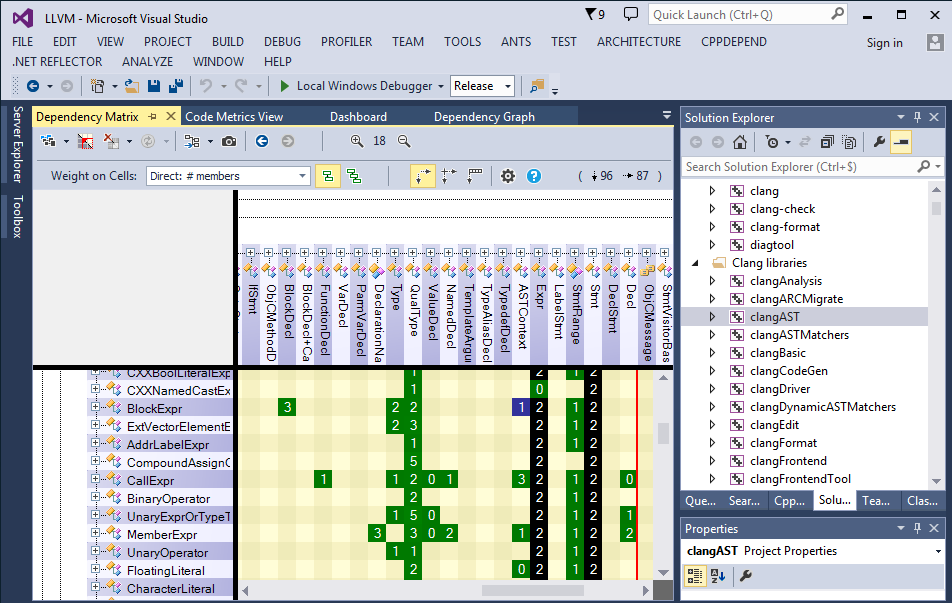Close the Dependency Matrix tab
The image size is (952, 603).
[x=171, y=116]
